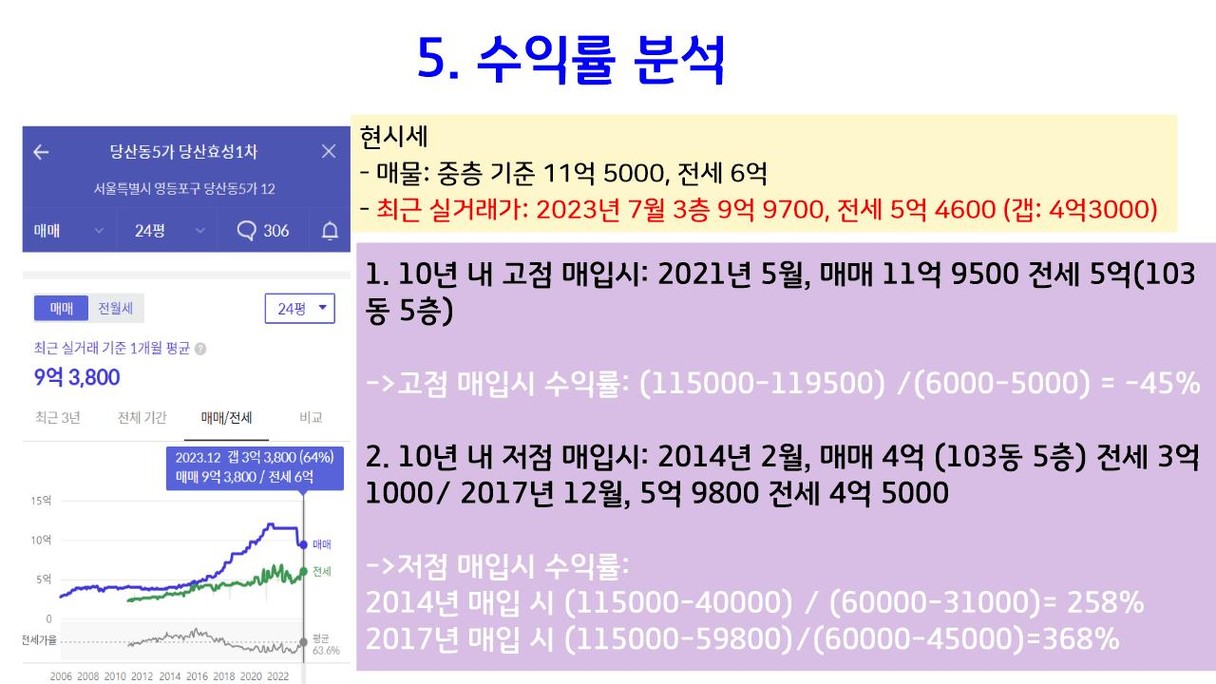Viewport: 1216px width, 684px height.
Task: Switch to the 최근 3년 tab
Action: point(57,418)
